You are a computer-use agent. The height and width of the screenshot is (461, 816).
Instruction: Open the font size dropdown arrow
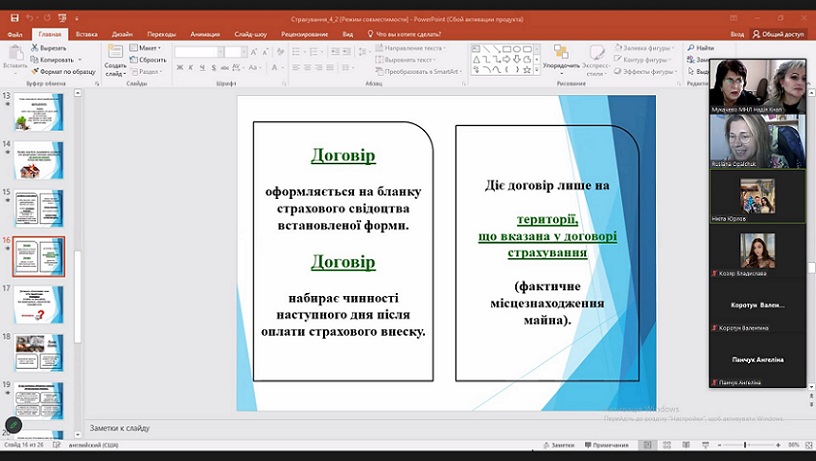(244, 52)
